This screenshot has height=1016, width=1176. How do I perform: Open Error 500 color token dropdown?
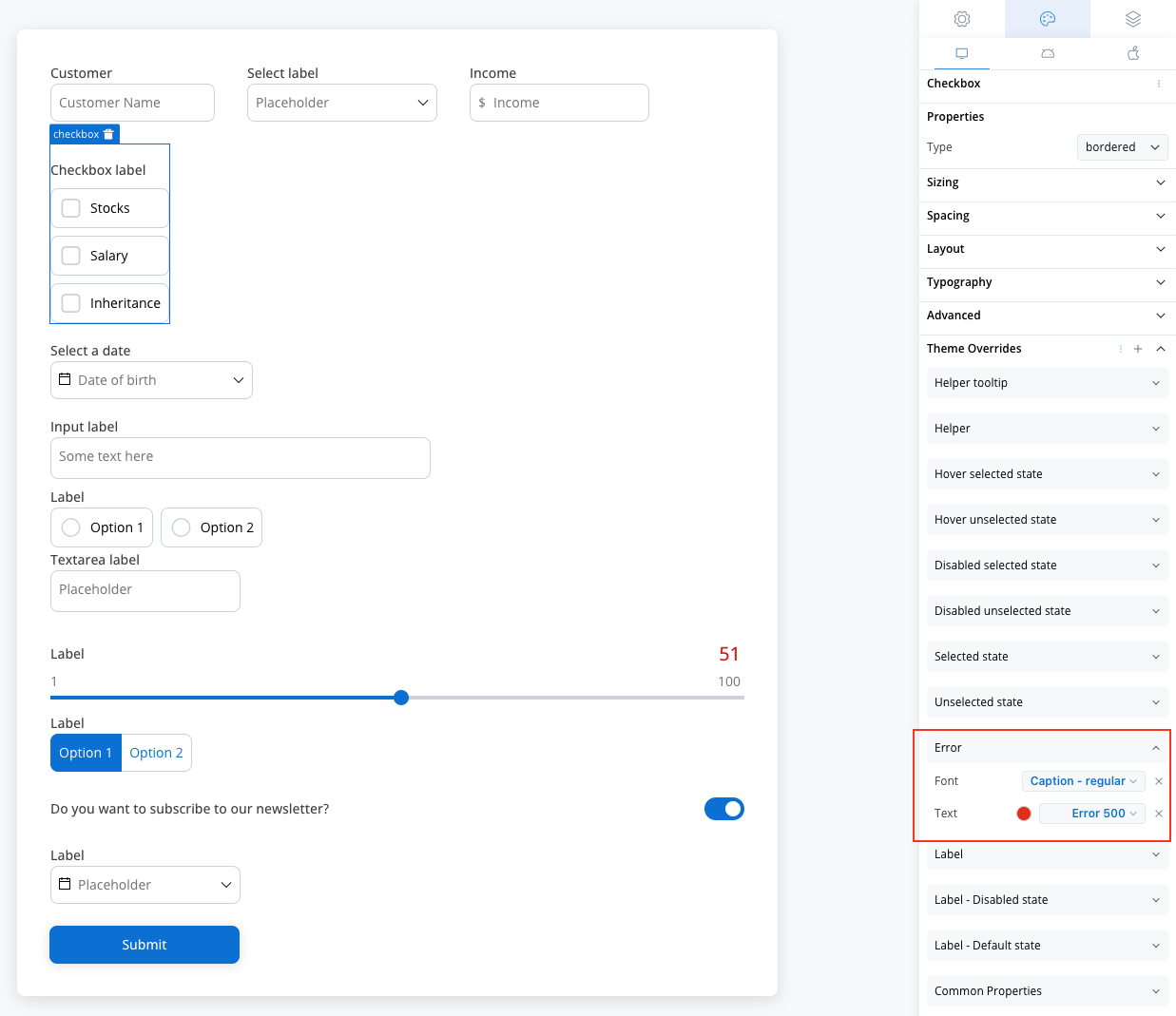pyautogui.click(x=1092, y=814)
